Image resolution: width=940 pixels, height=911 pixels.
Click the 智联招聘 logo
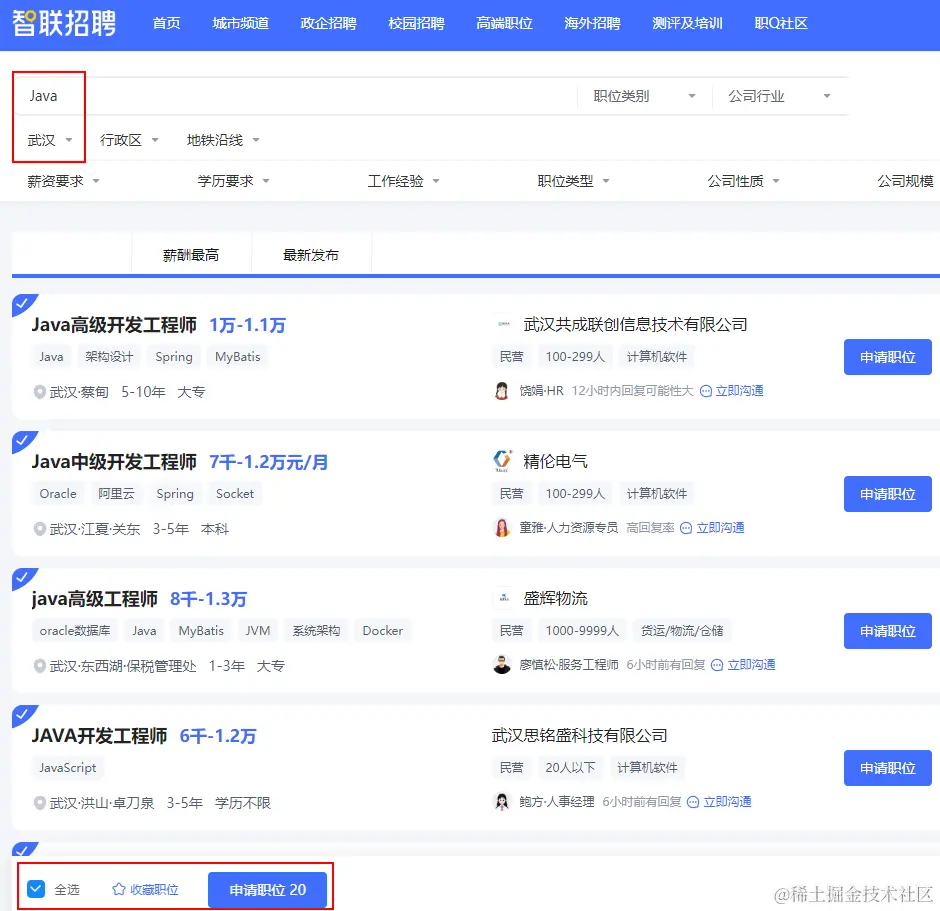coord(64,23)
